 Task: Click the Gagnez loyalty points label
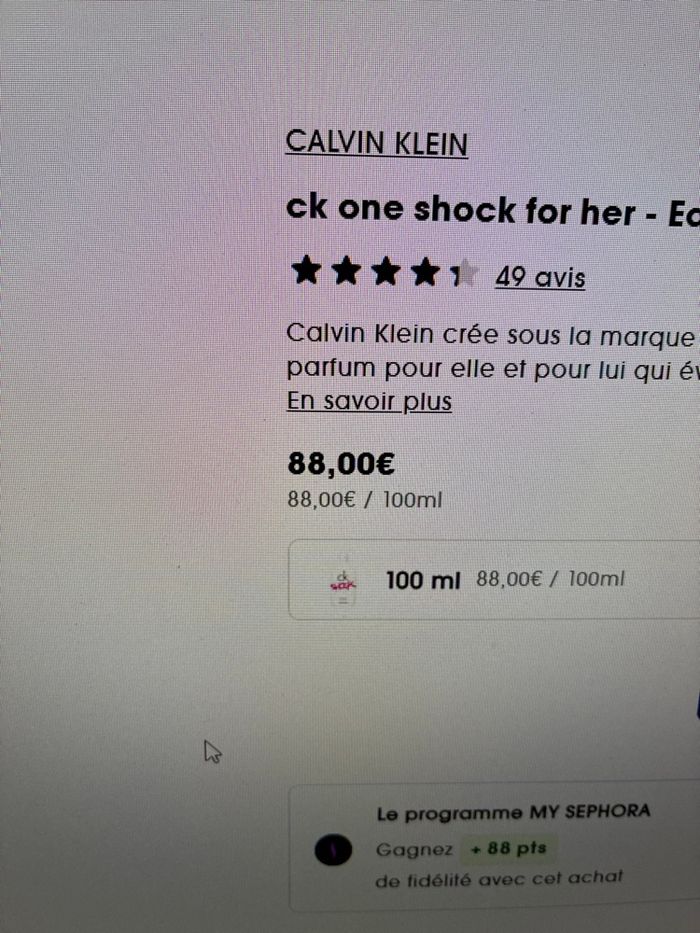(414, 850)
